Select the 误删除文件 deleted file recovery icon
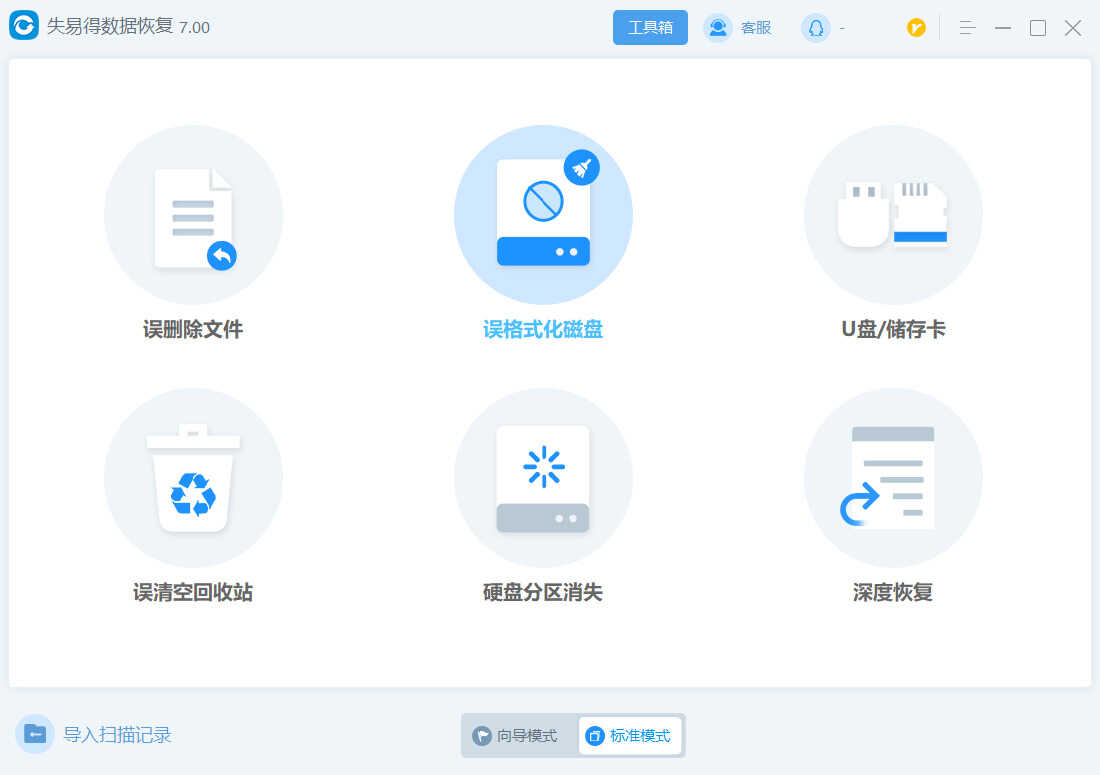 (x=193, y=215)
